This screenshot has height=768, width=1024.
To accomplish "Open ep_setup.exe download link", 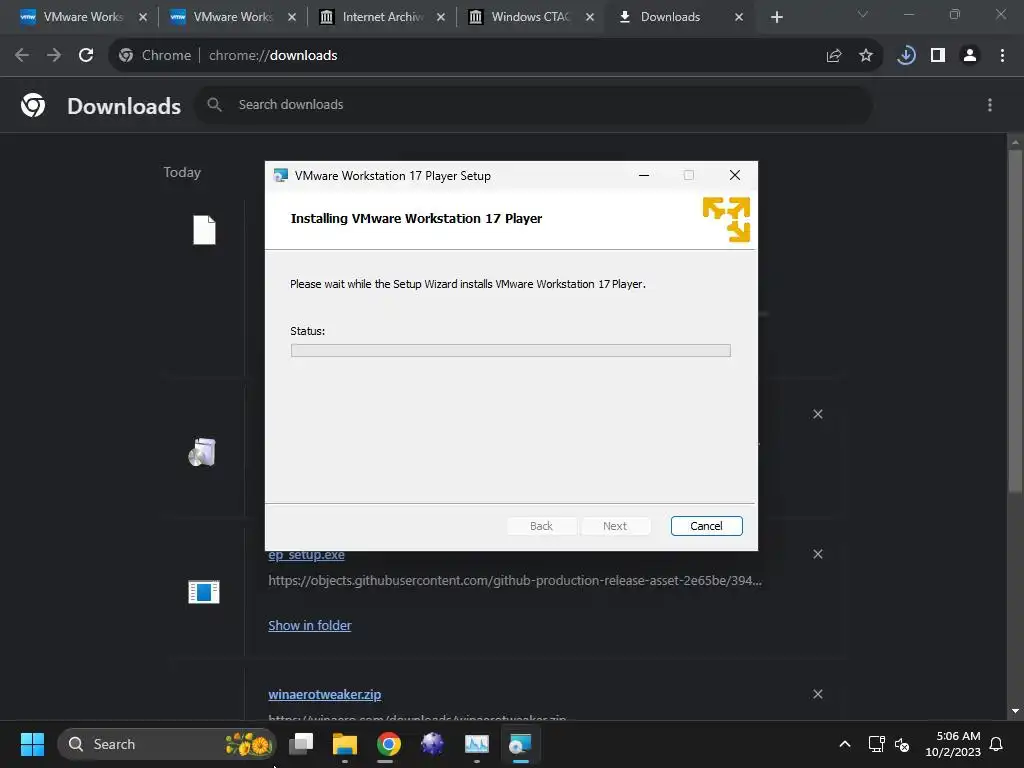I will click(x=306, y=555).
